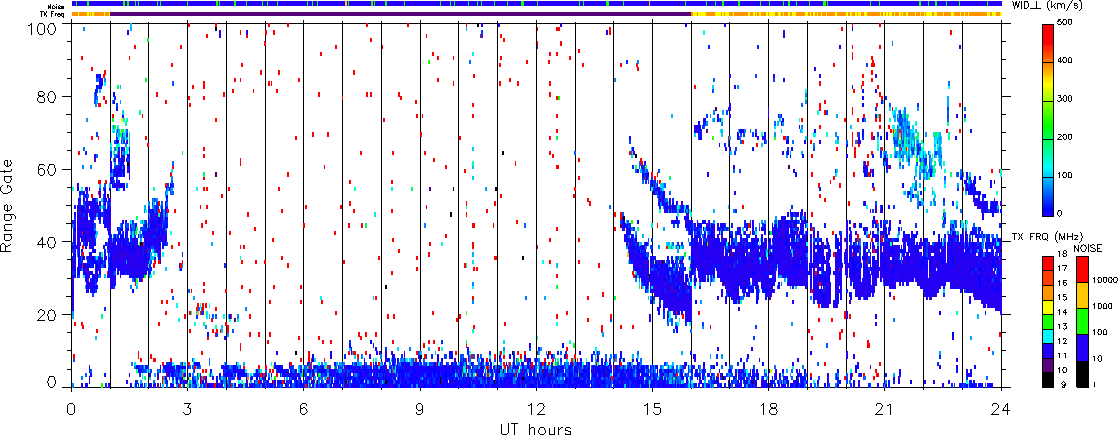
Task: Click the 17 value in TX FRQ legend
Action: click(x=1064, y=270)
